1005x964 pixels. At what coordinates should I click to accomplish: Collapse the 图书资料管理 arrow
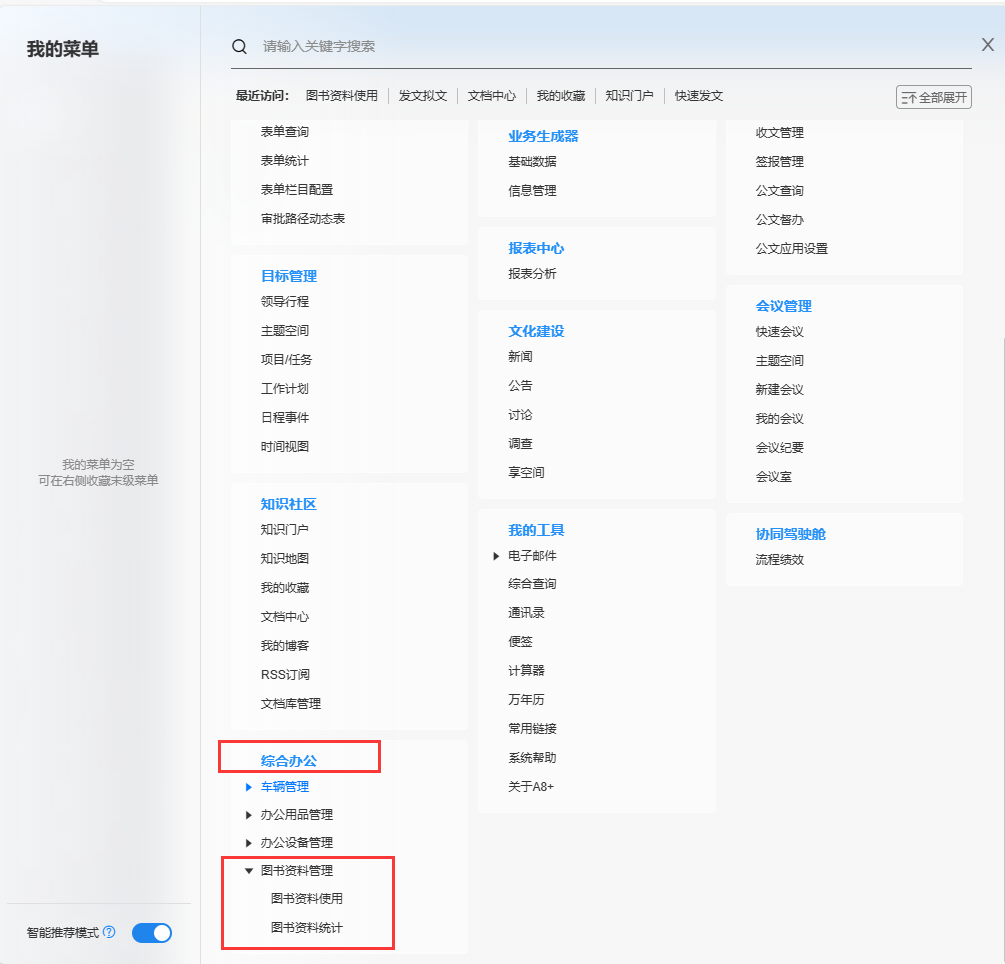[x=249, y=871]
